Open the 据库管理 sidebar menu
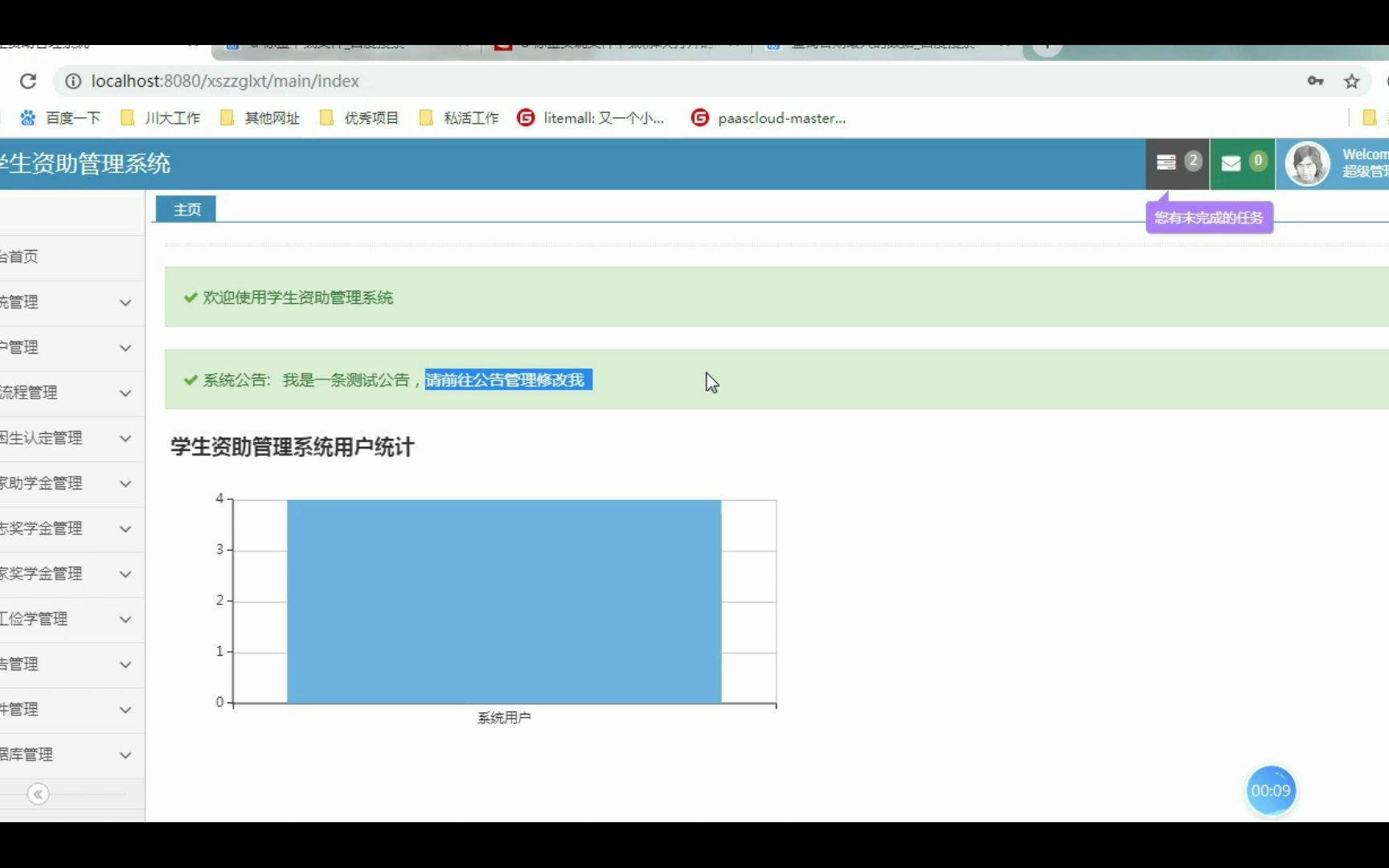 point(72,755)
